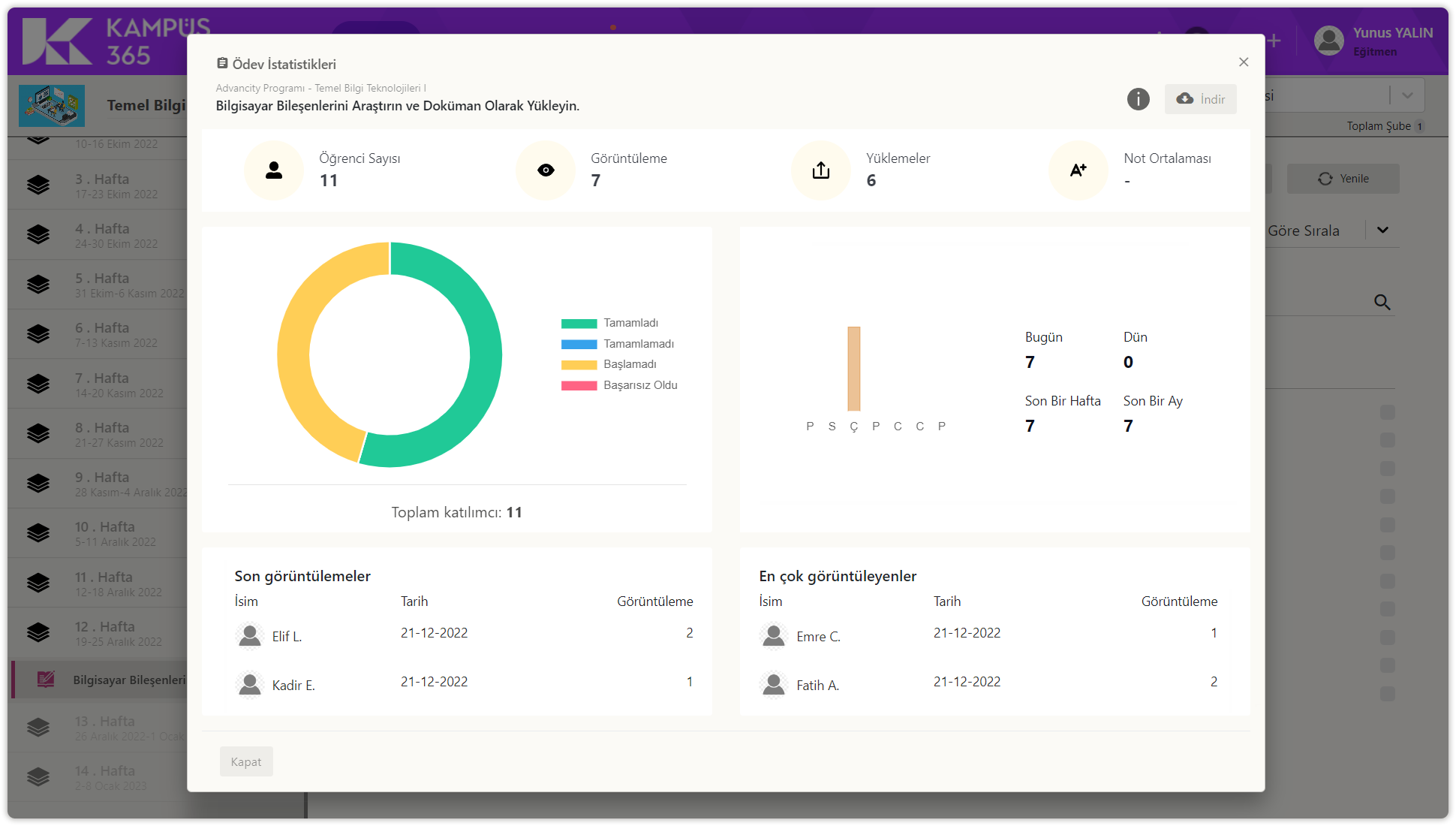Click the search magnifier icon

point(1382,302)
